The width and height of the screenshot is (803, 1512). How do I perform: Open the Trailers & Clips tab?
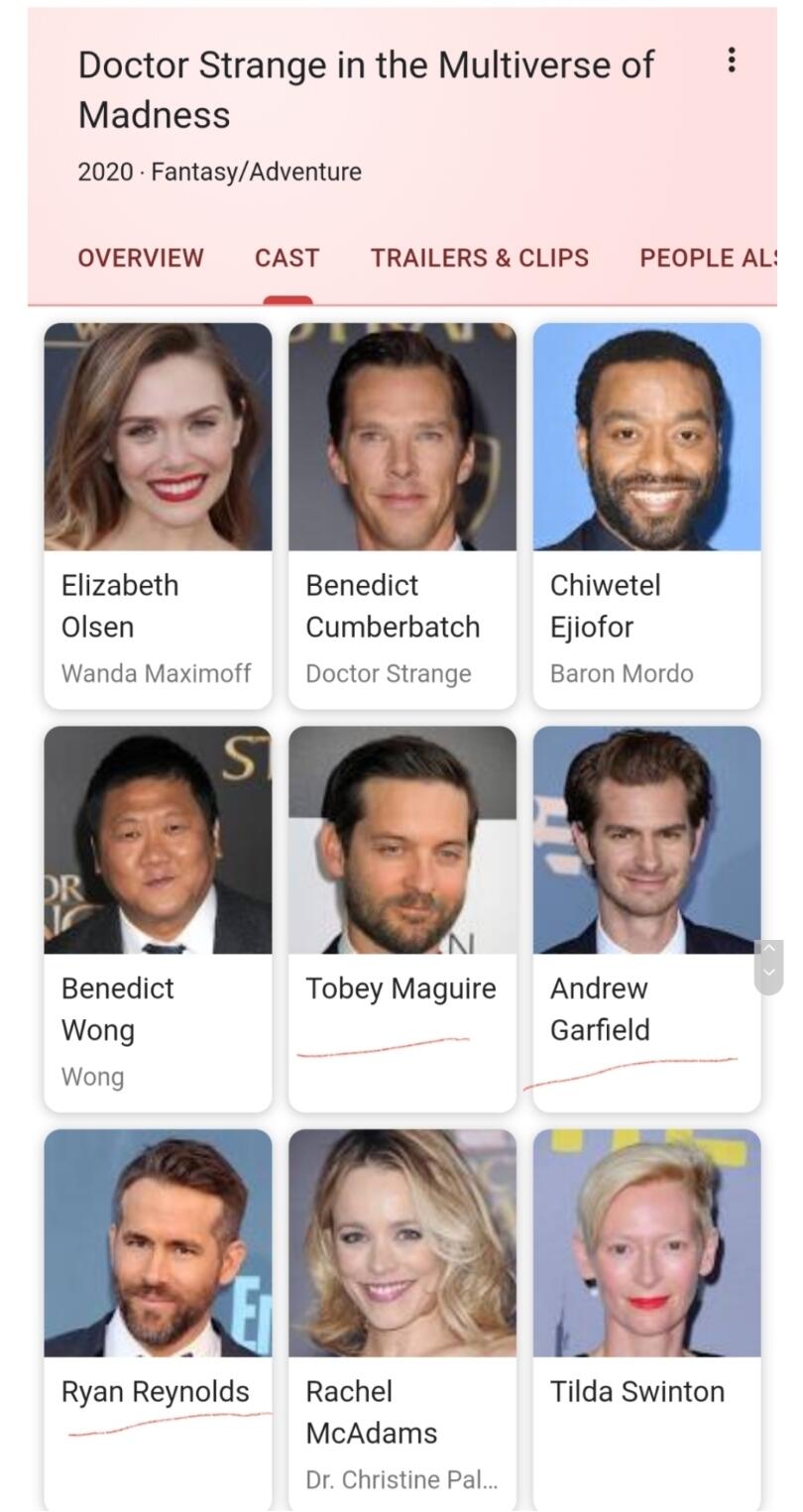[480, 258]
